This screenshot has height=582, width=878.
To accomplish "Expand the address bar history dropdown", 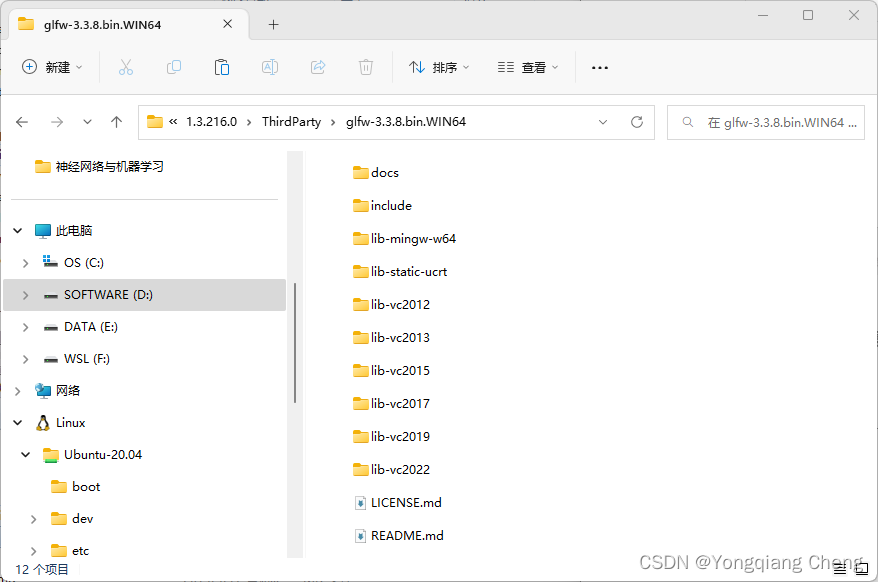I will tap(603, 122).
